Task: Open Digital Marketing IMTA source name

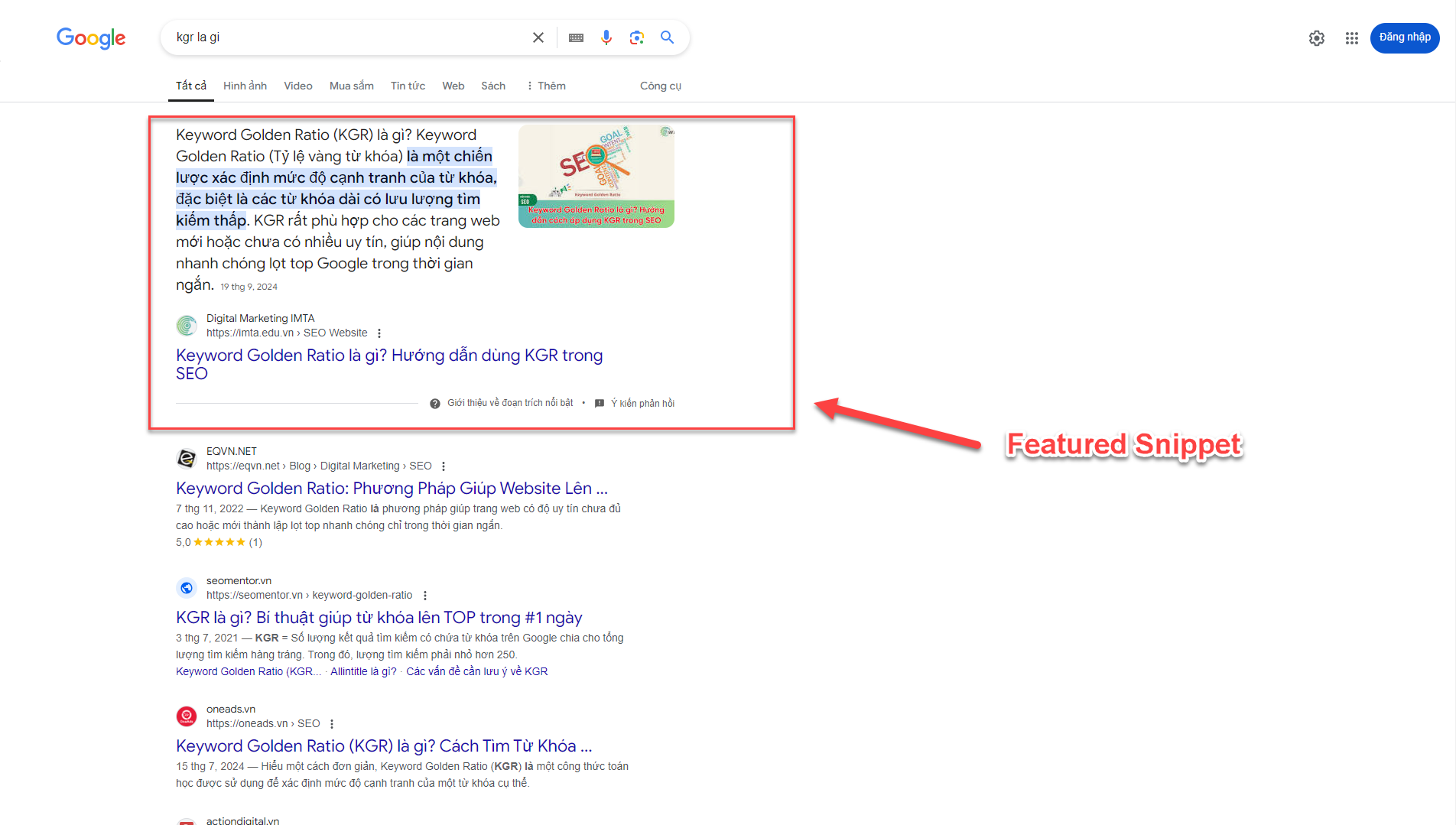Action: pos(261,318)
